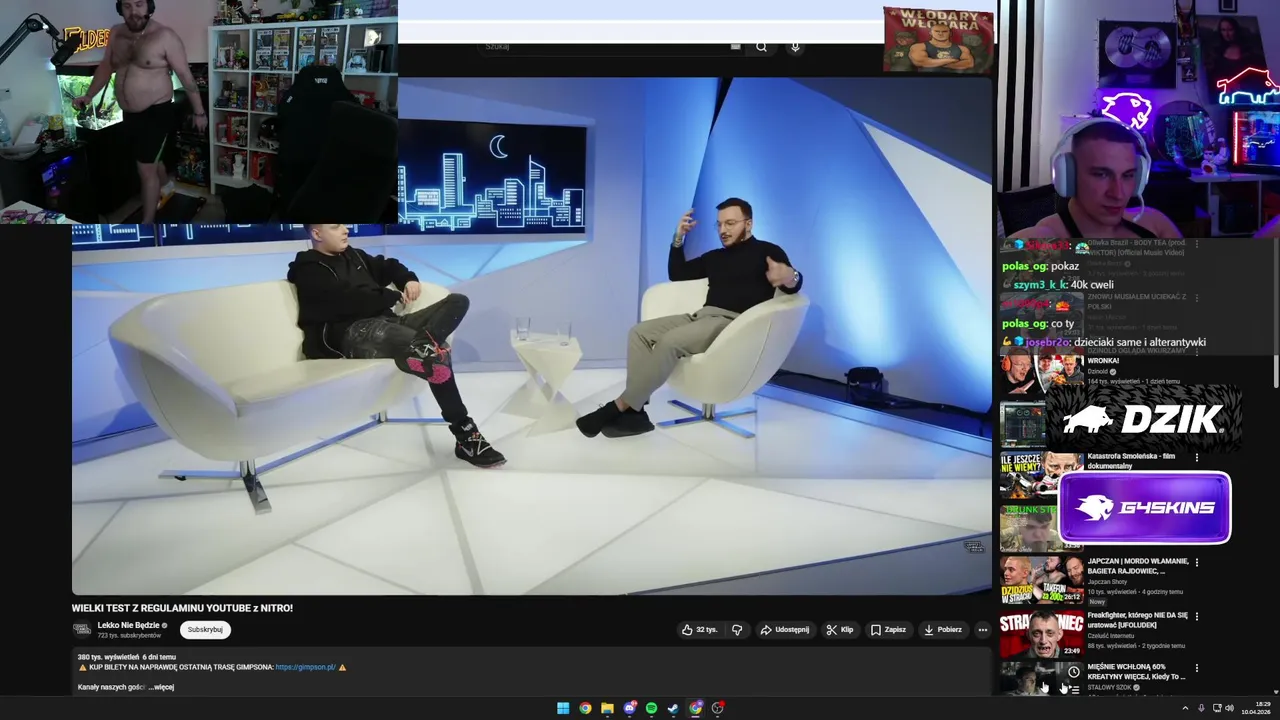The height and width of the screenshot is (720, 1280).
Task: Open File Explorer from the taskbar
Action: [x=607, y=708]
